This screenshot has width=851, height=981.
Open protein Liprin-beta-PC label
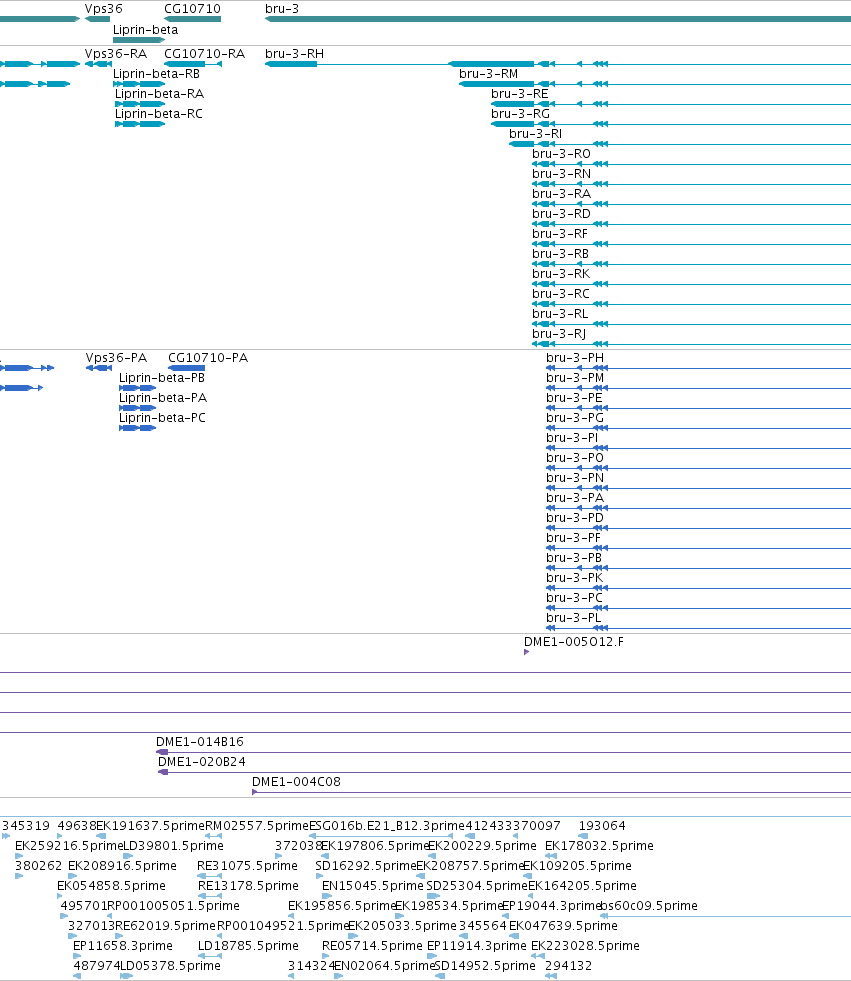pos(162,418)
